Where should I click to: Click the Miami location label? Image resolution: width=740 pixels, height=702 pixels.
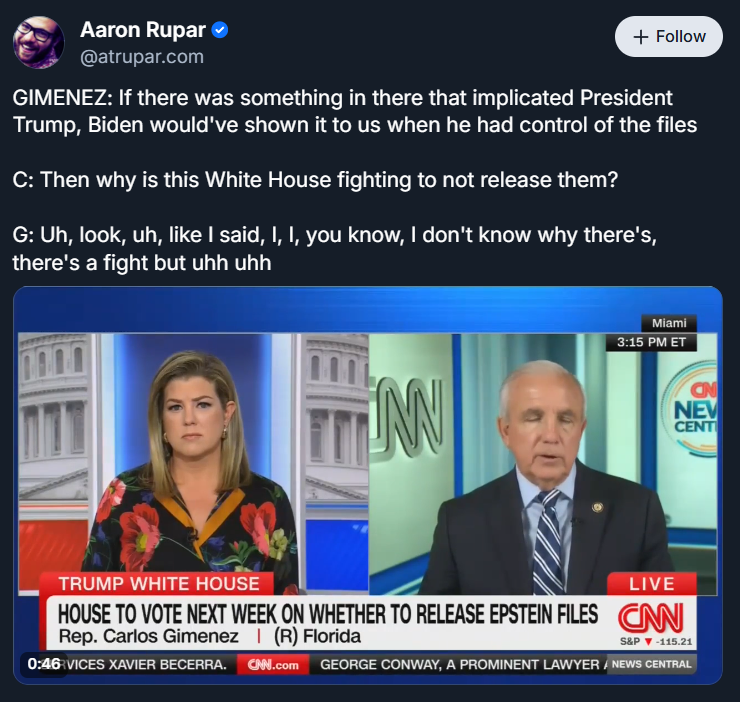669,323
